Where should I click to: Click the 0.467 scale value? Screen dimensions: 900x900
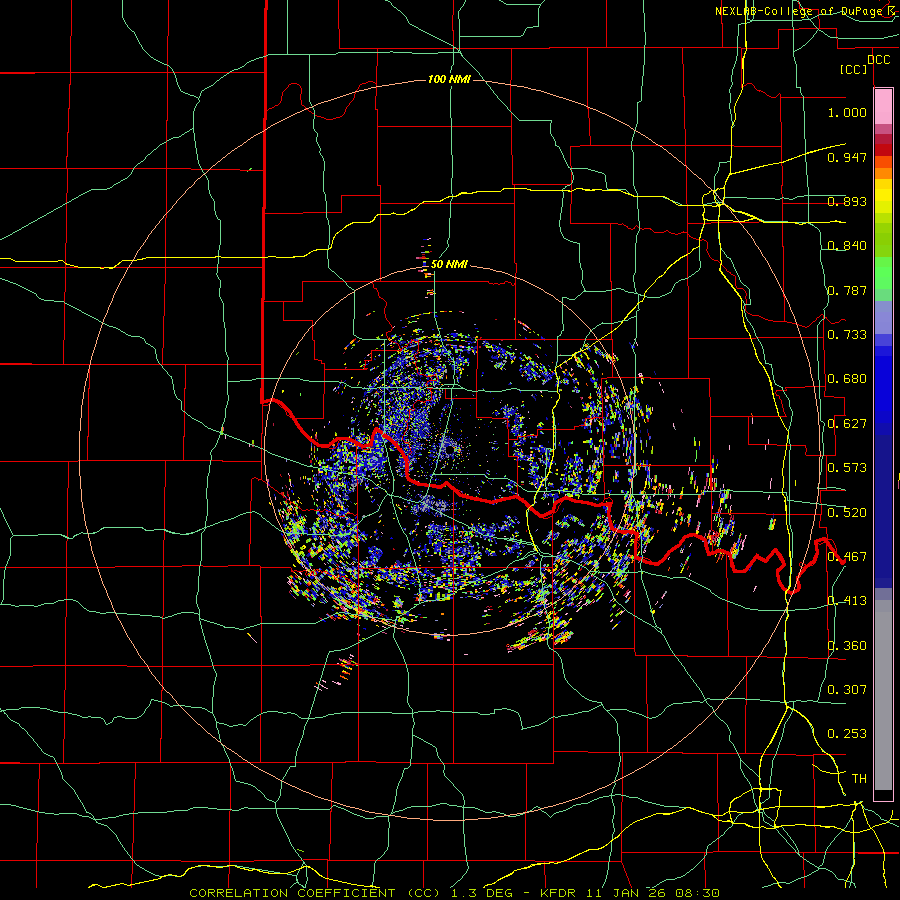click(847, 557)
